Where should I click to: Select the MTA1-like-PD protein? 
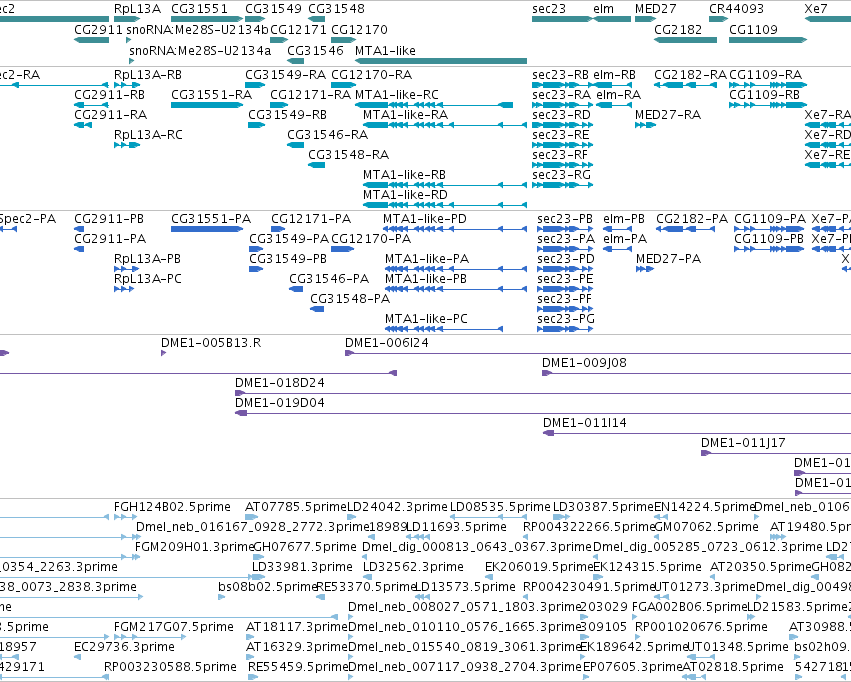pyautogui.click(x=455, y=229)
